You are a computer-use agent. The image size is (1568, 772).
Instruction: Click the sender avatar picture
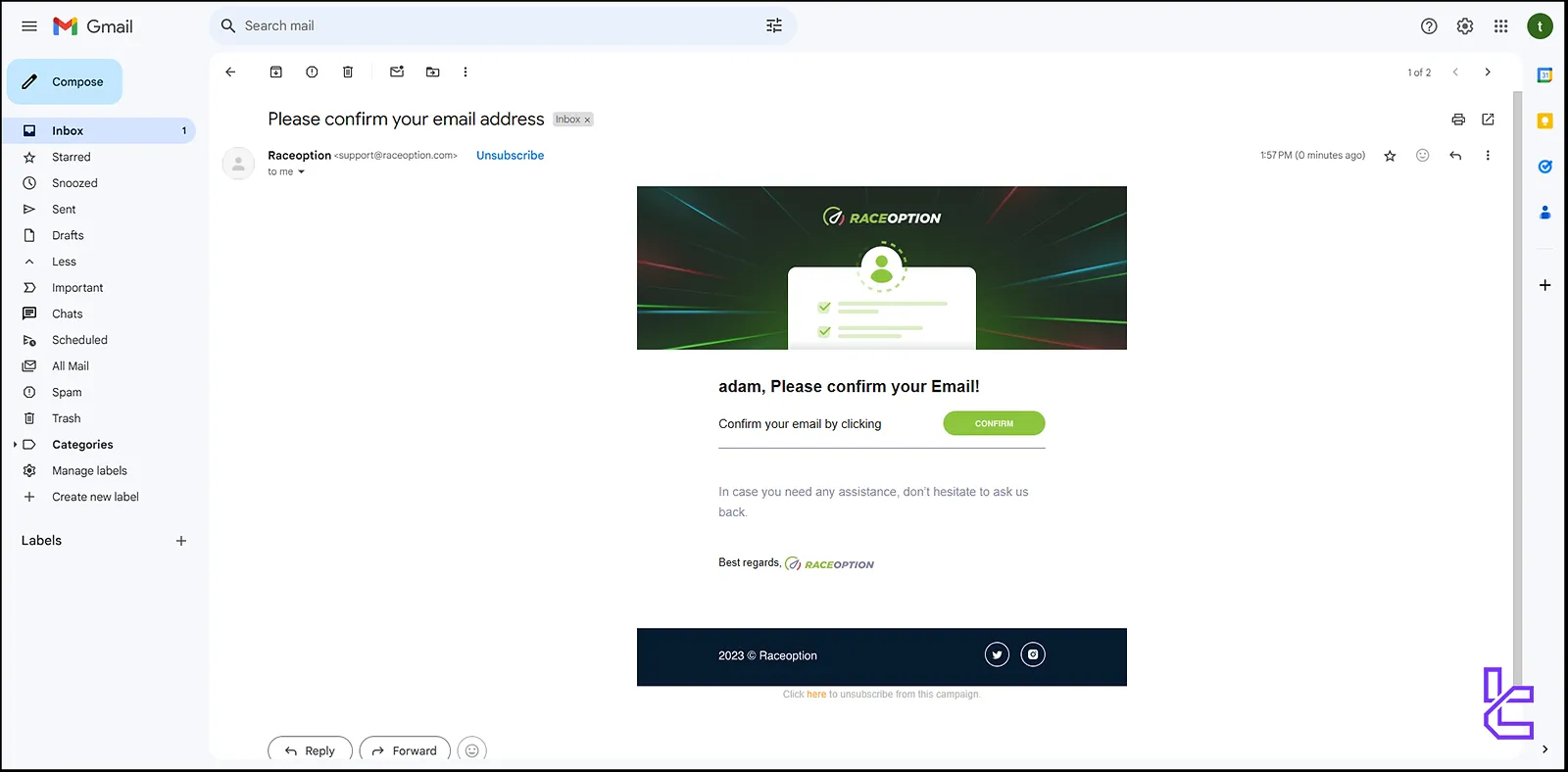(x=238, y=164)
